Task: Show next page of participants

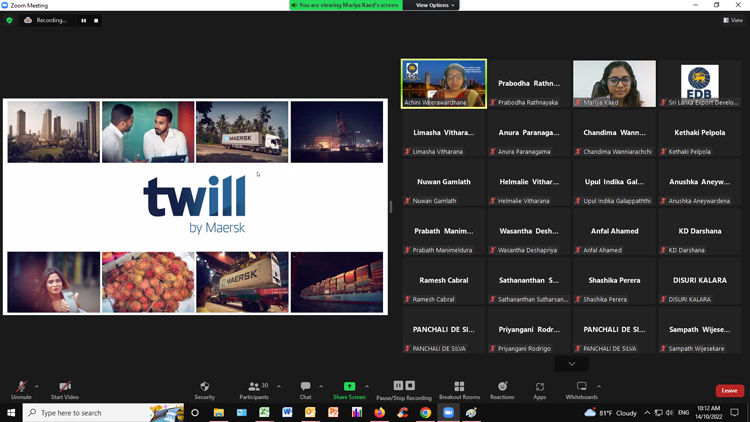Action: click(x=572, y=364)
